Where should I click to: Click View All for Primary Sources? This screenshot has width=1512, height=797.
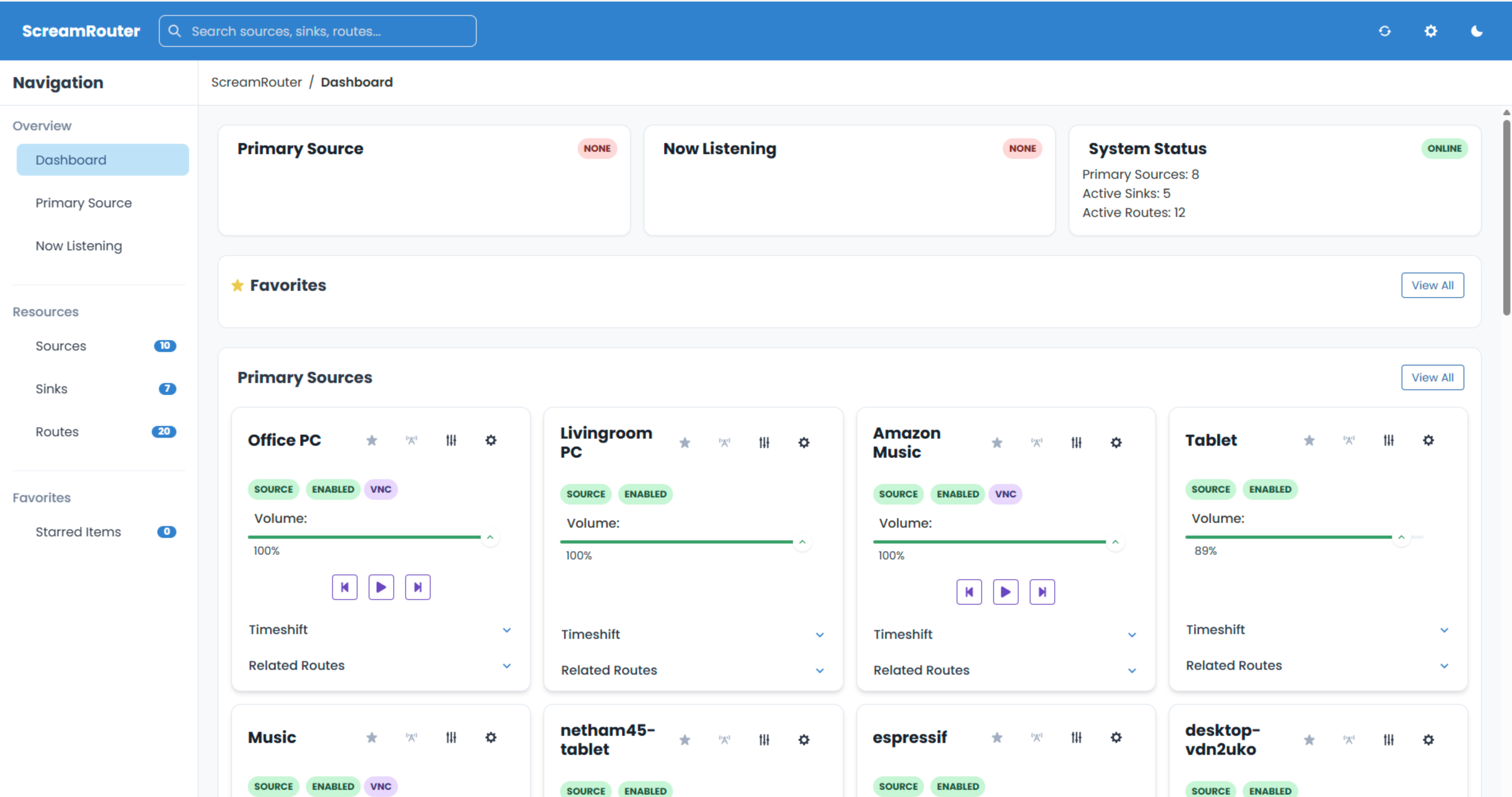tap(1432, 377)
